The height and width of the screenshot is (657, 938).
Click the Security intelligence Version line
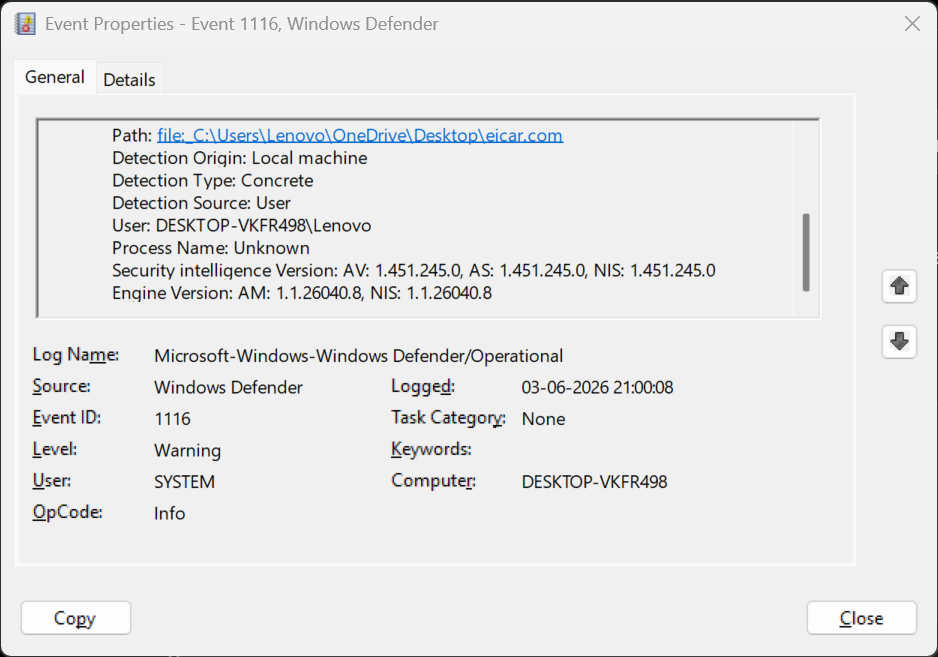pyautogui.click(x=413, y=270)
